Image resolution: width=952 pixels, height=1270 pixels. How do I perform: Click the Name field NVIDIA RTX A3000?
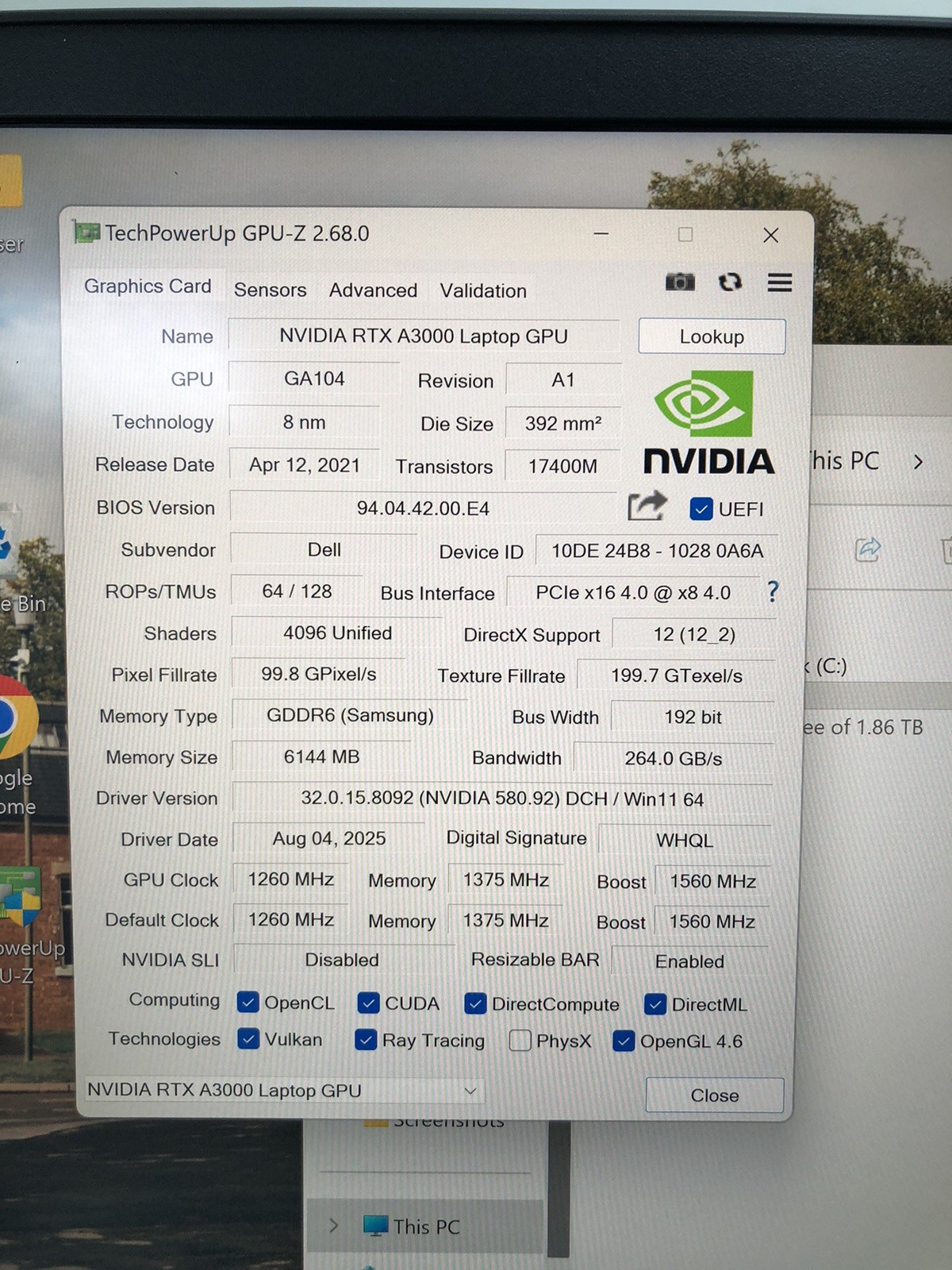[424, 336]
